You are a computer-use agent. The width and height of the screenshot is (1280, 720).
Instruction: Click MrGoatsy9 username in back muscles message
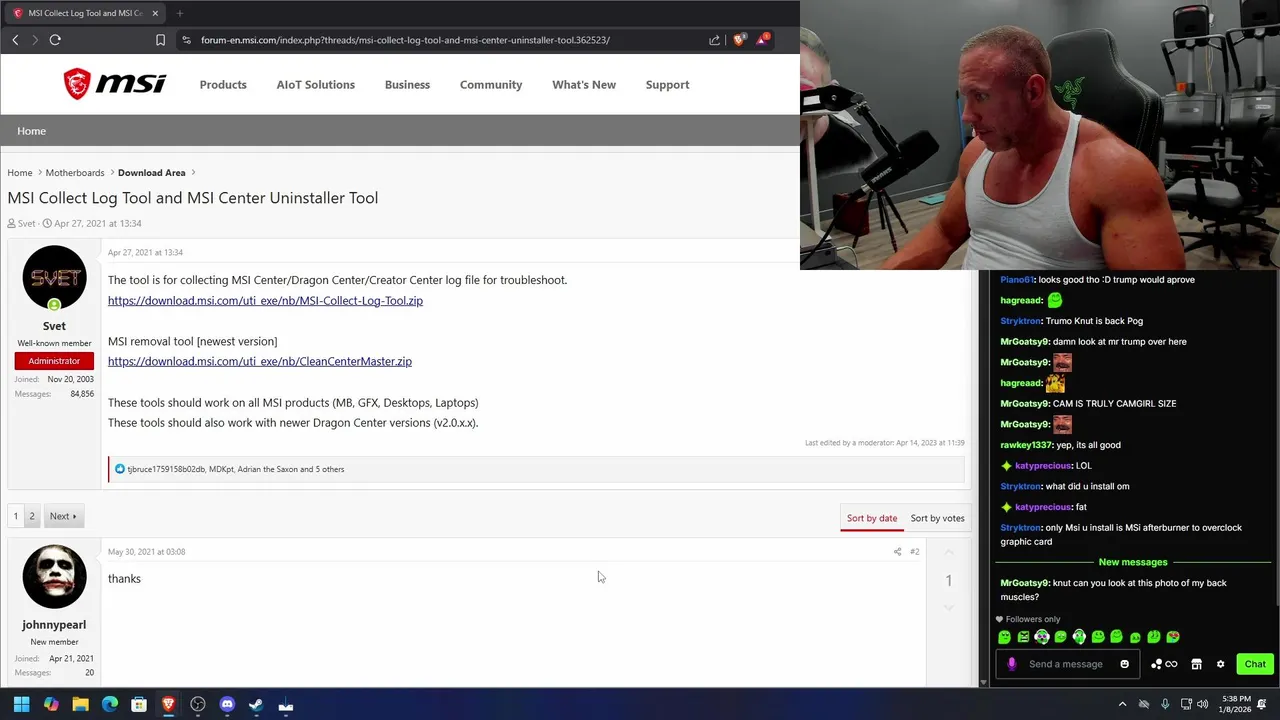tap(1025, 583)
